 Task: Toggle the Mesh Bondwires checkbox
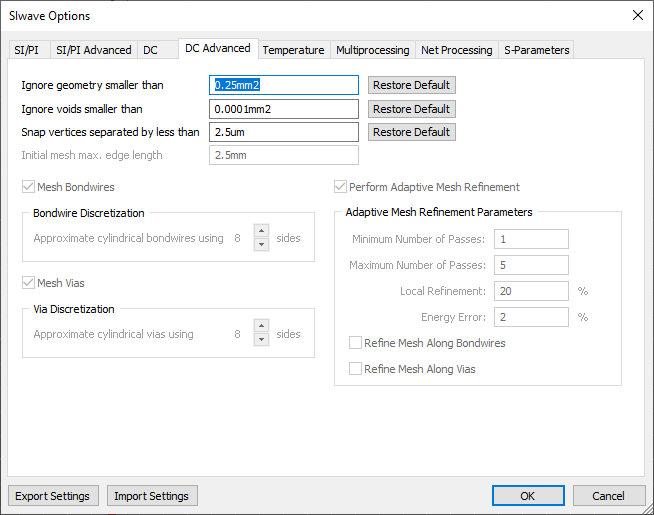pos(28,187)
